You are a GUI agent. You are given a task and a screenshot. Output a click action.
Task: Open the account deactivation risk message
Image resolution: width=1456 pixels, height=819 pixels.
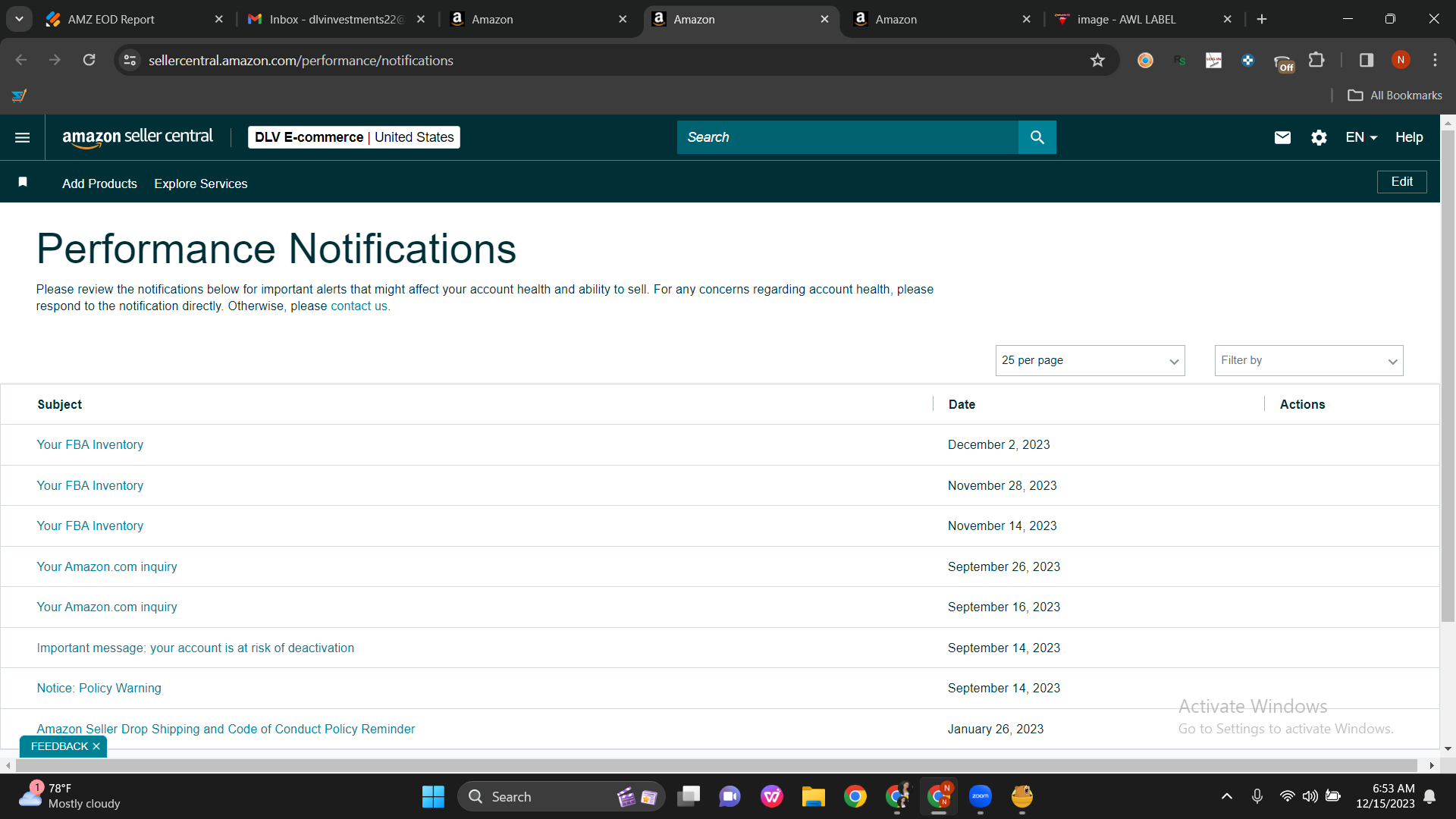pyautogui.click(x=196, y=648)
